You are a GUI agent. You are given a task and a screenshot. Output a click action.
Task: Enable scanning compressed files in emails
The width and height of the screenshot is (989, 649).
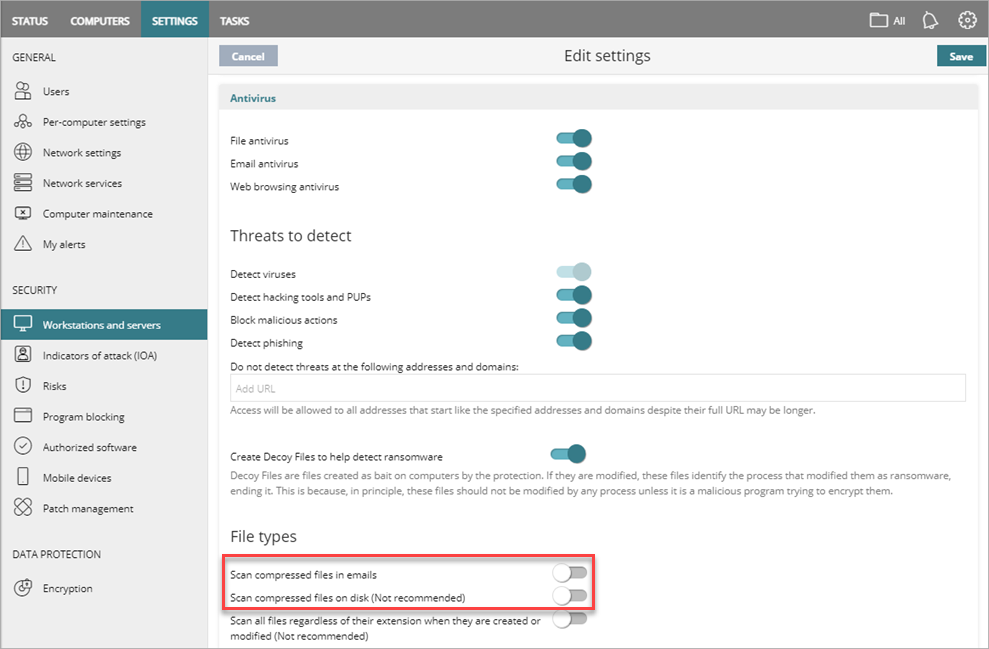[570, 573]
